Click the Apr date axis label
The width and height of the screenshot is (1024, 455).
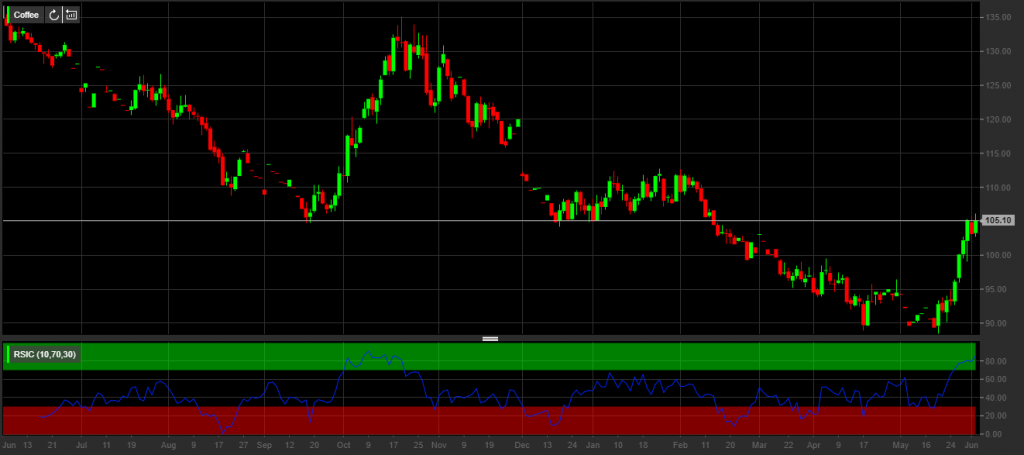coord(814,447)
